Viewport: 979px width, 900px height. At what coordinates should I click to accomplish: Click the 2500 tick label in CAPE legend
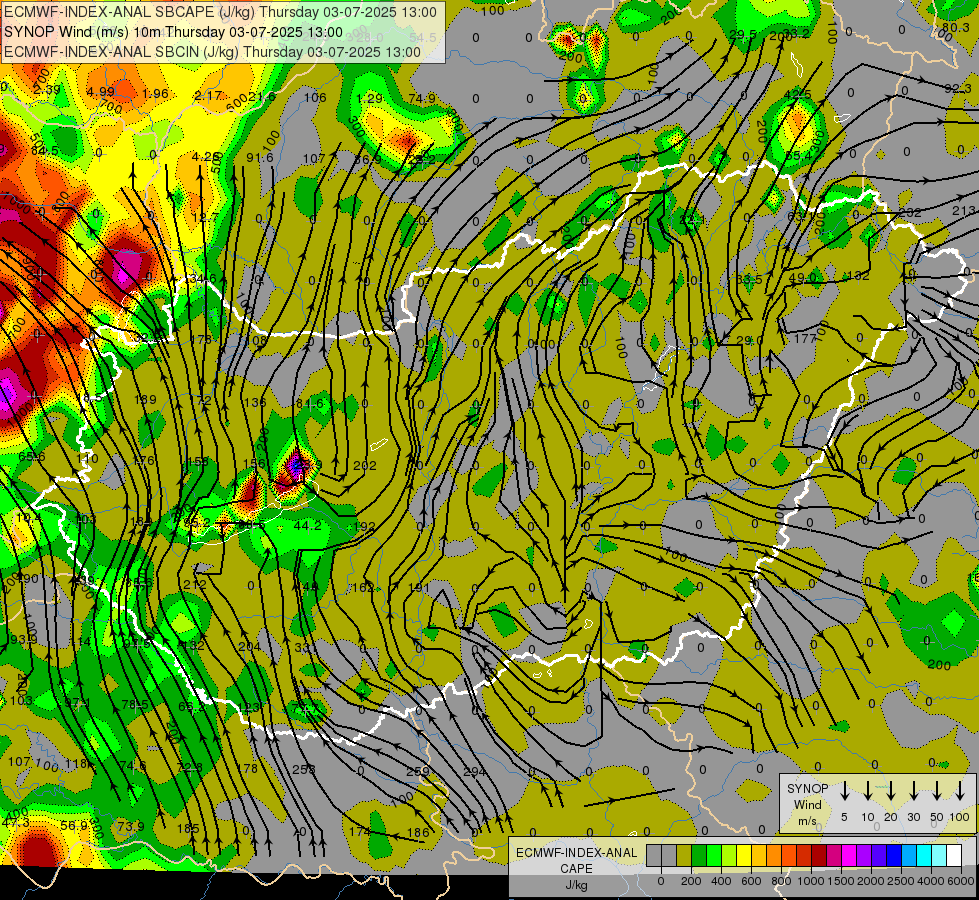(901, 881)
